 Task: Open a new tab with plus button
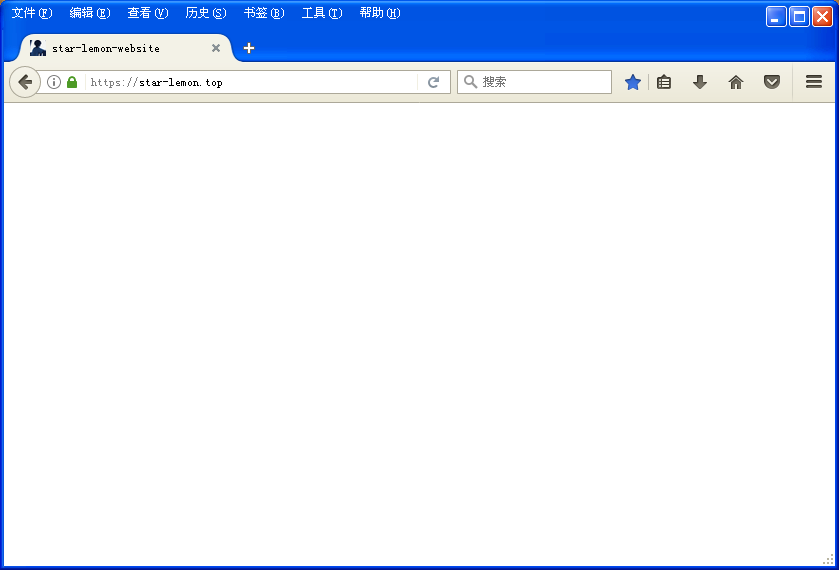point(249,48)
